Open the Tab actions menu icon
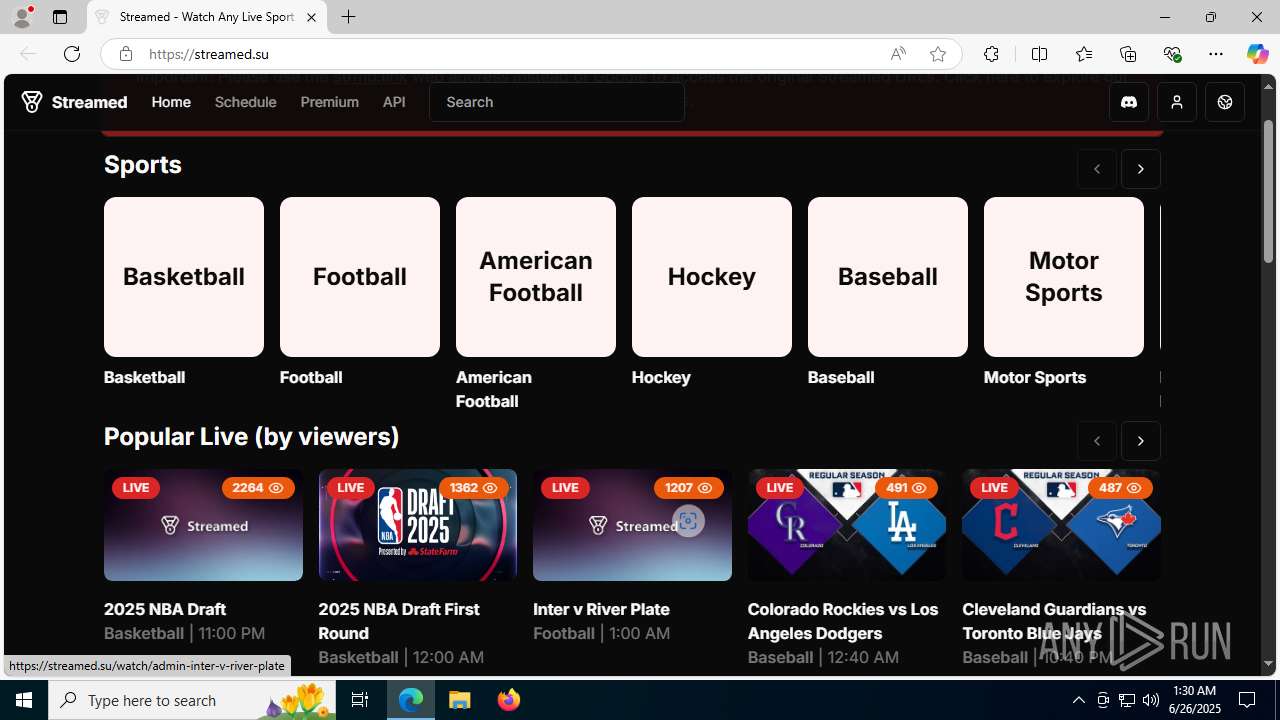Screen dimensions: 1280x720 (60, 17)
